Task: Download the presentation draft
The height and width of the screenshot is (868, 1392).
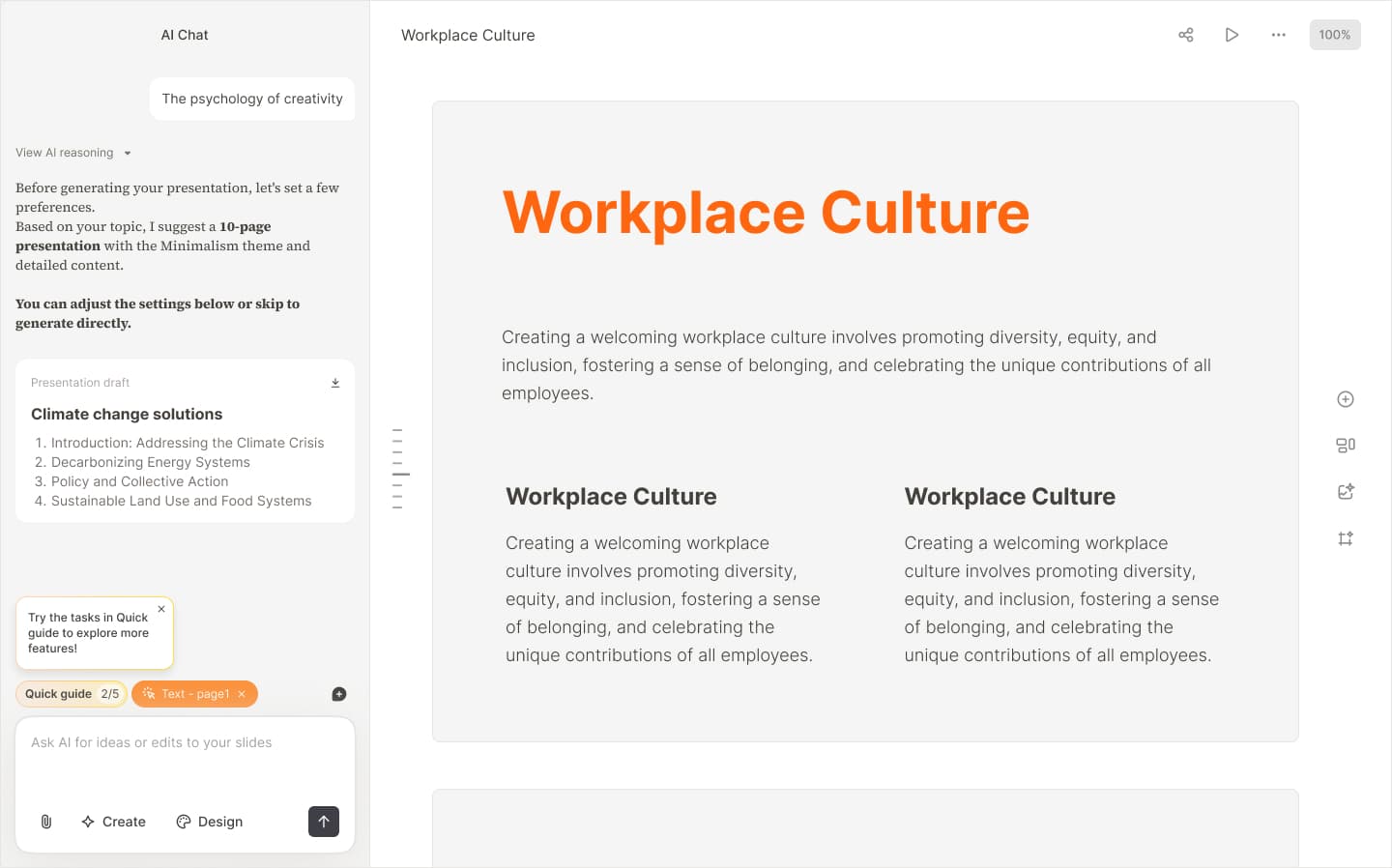Action: [335, 383]
